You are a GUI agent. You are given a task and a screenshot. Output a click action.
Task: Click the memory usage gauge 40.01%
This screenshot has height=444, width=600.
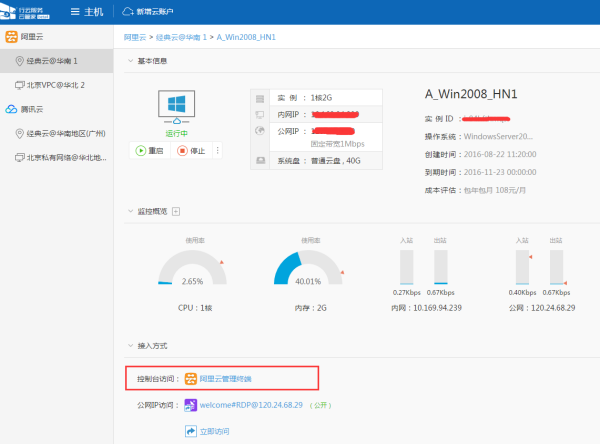308,268
